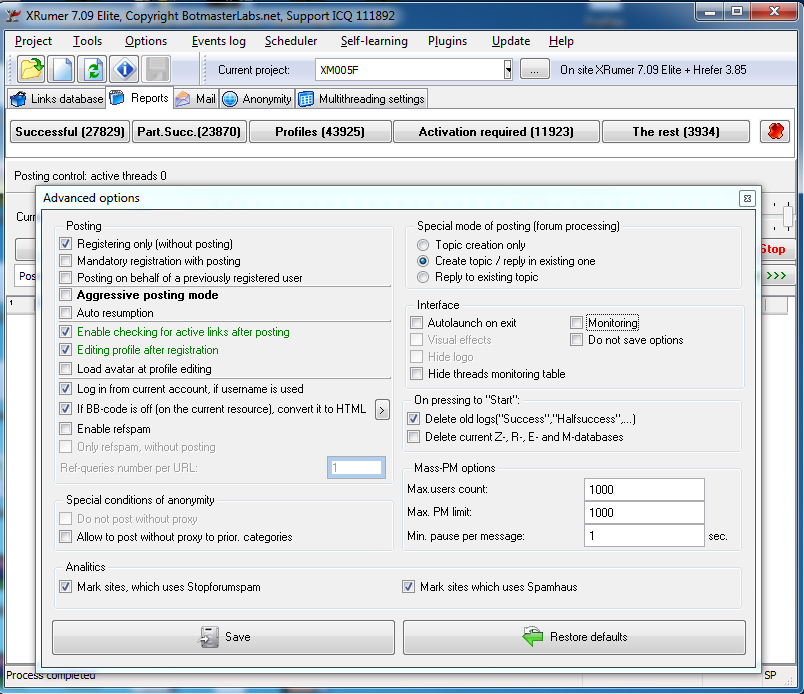This screenshot has width=804, height=694.
Task: Open the Tools menu
Action: tap(88, 41)
